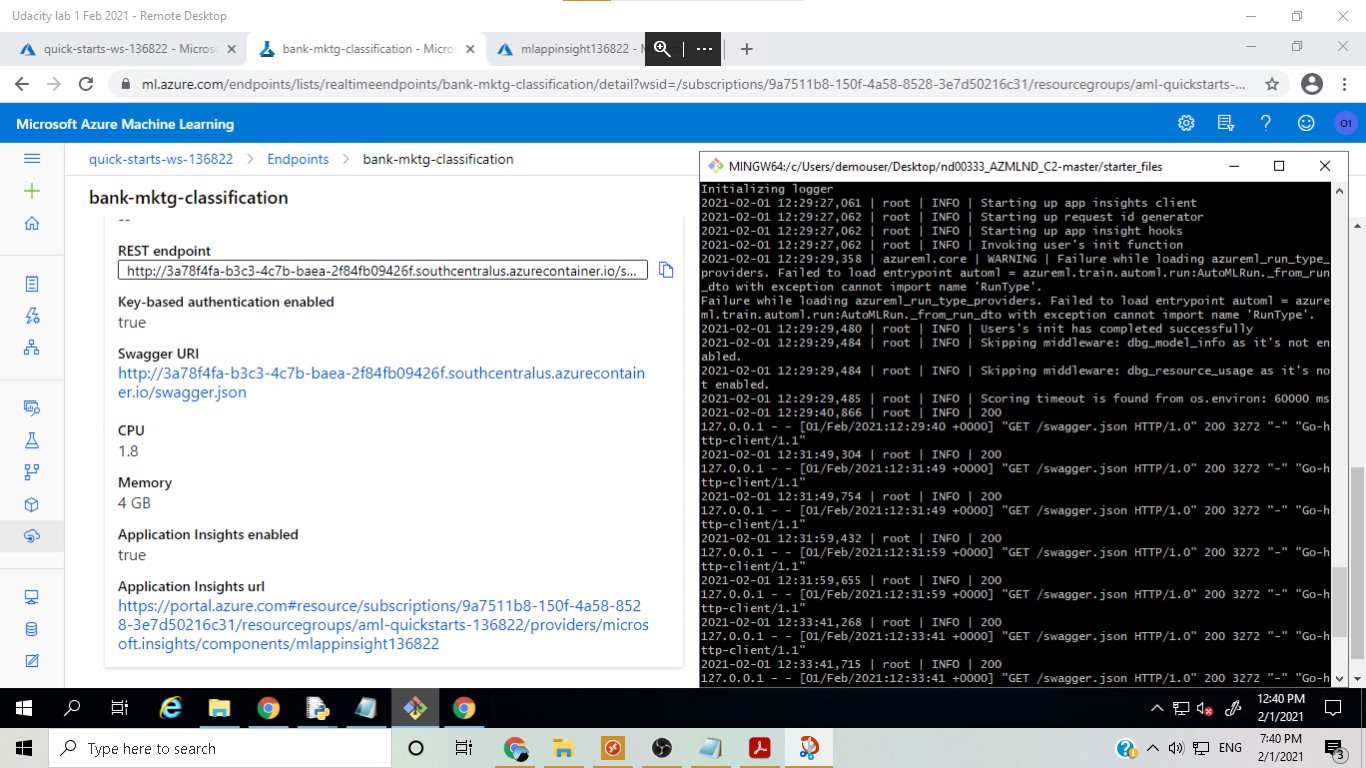Click the remote desktop zoom magnifier icon
The width and height of the screenshot is (1366, 768).
point(662,48)
